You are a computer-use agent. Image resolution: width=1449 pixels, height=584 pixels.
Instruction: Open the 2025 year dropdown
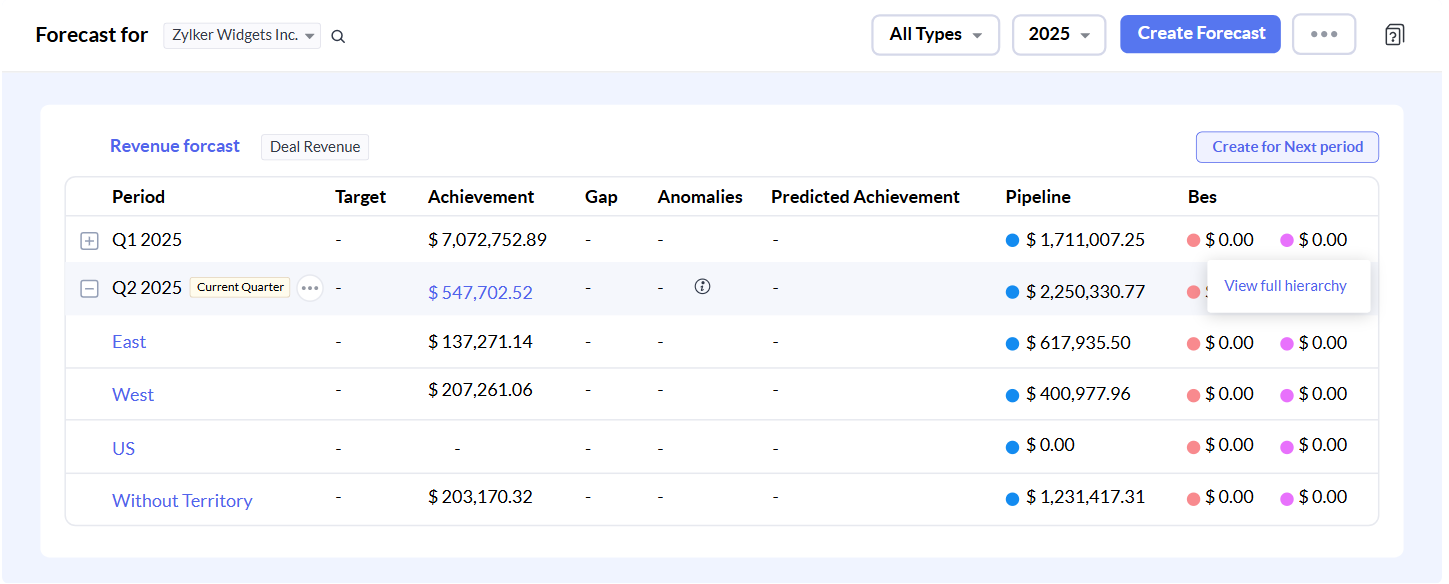(x=1059, y=34)
